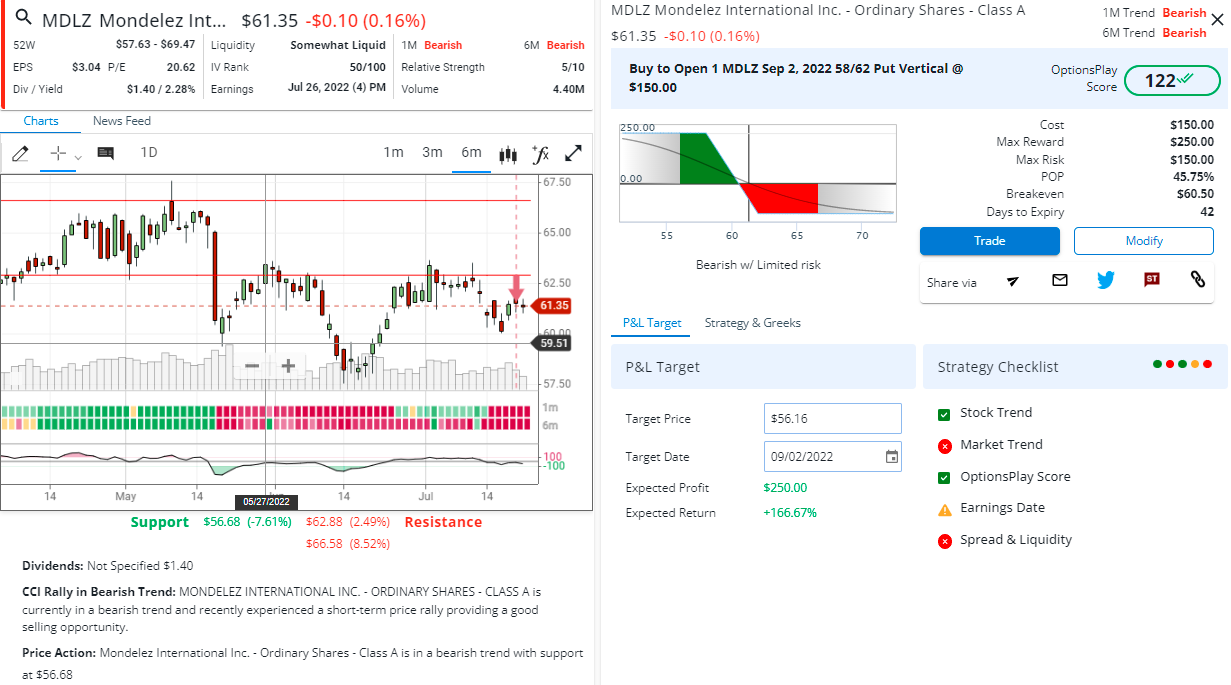Viewport: 1231px width, 685px height.
Task: Open the crosshair tool dropdown arrow
Action: coord(78,157)
